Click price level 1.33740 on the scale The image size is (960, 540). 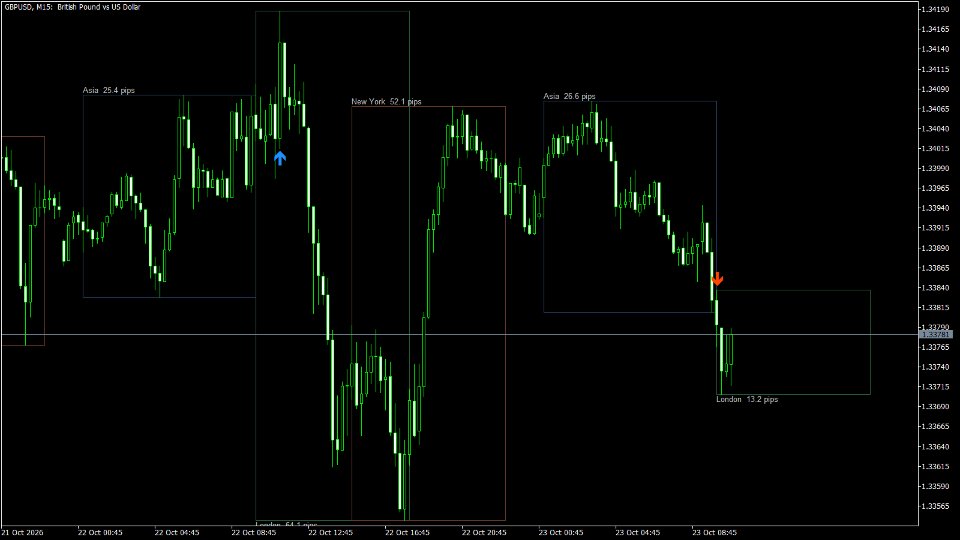(937, 367)
